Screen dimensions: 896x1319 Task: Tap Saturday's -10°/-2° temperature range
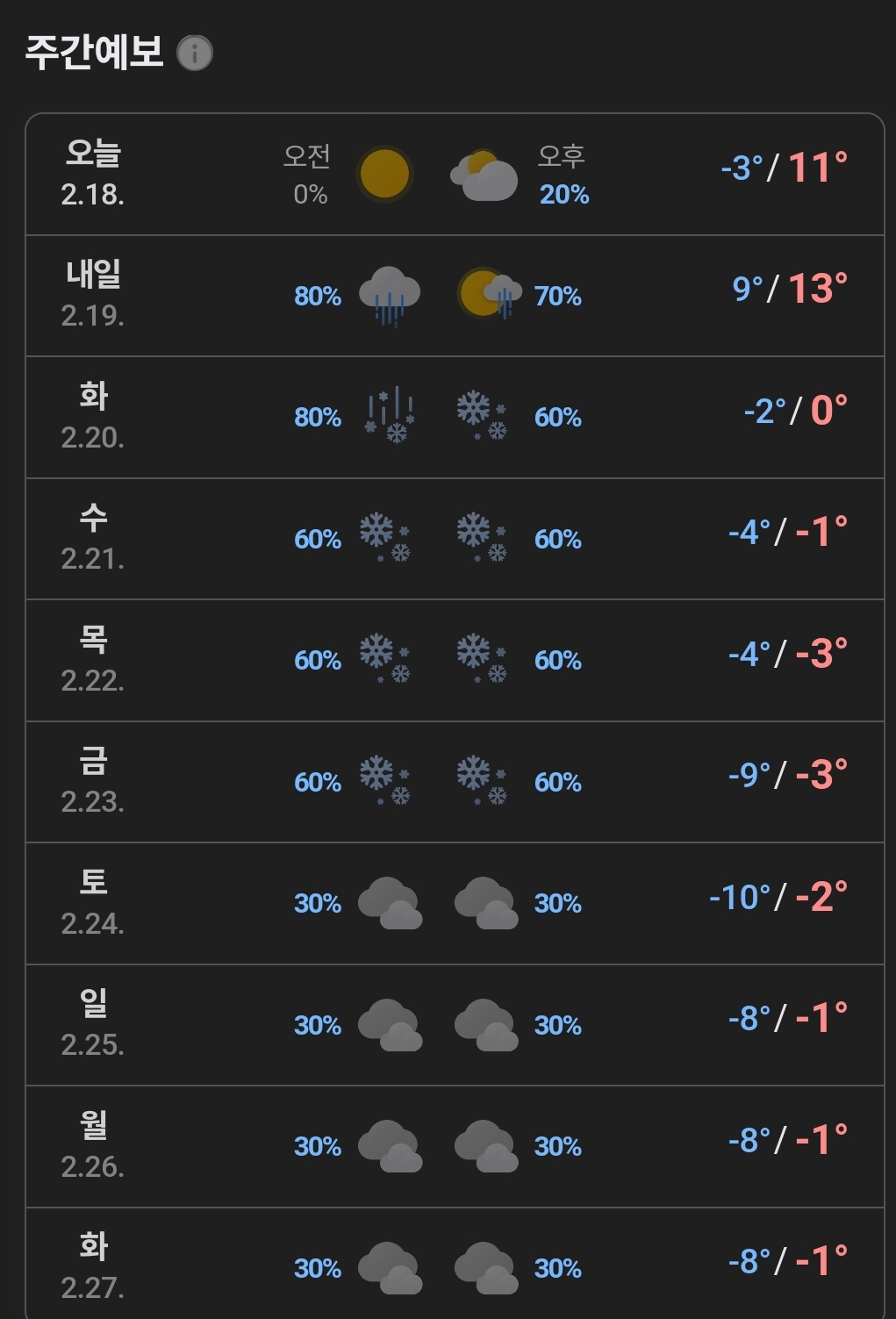778,897
